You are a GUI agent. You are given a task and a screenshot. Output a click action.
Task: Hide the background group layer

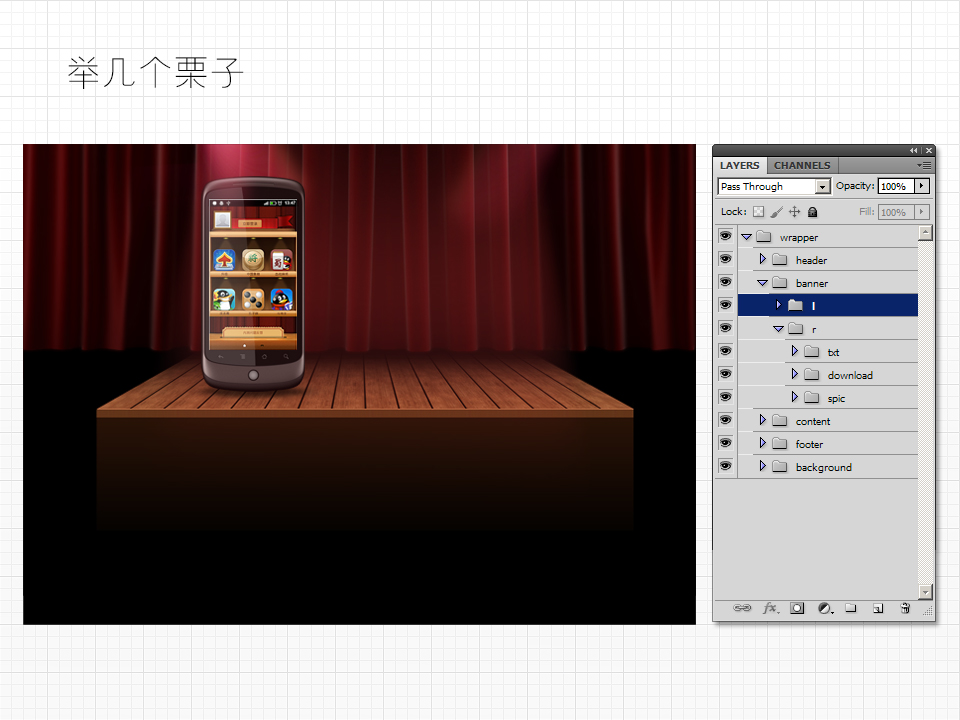pos(725,467)
